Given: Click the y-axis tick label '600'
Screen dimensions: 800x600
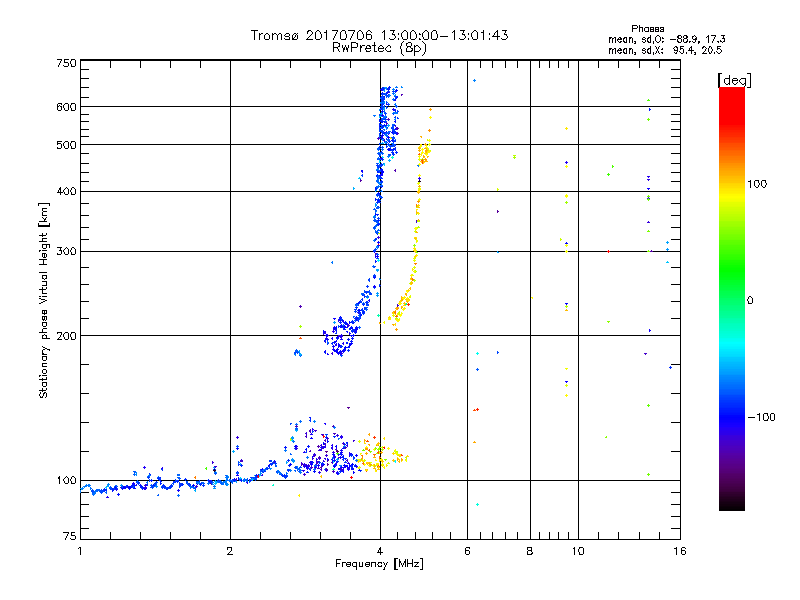Looking at the screenshot, I should tap(66, 107).
